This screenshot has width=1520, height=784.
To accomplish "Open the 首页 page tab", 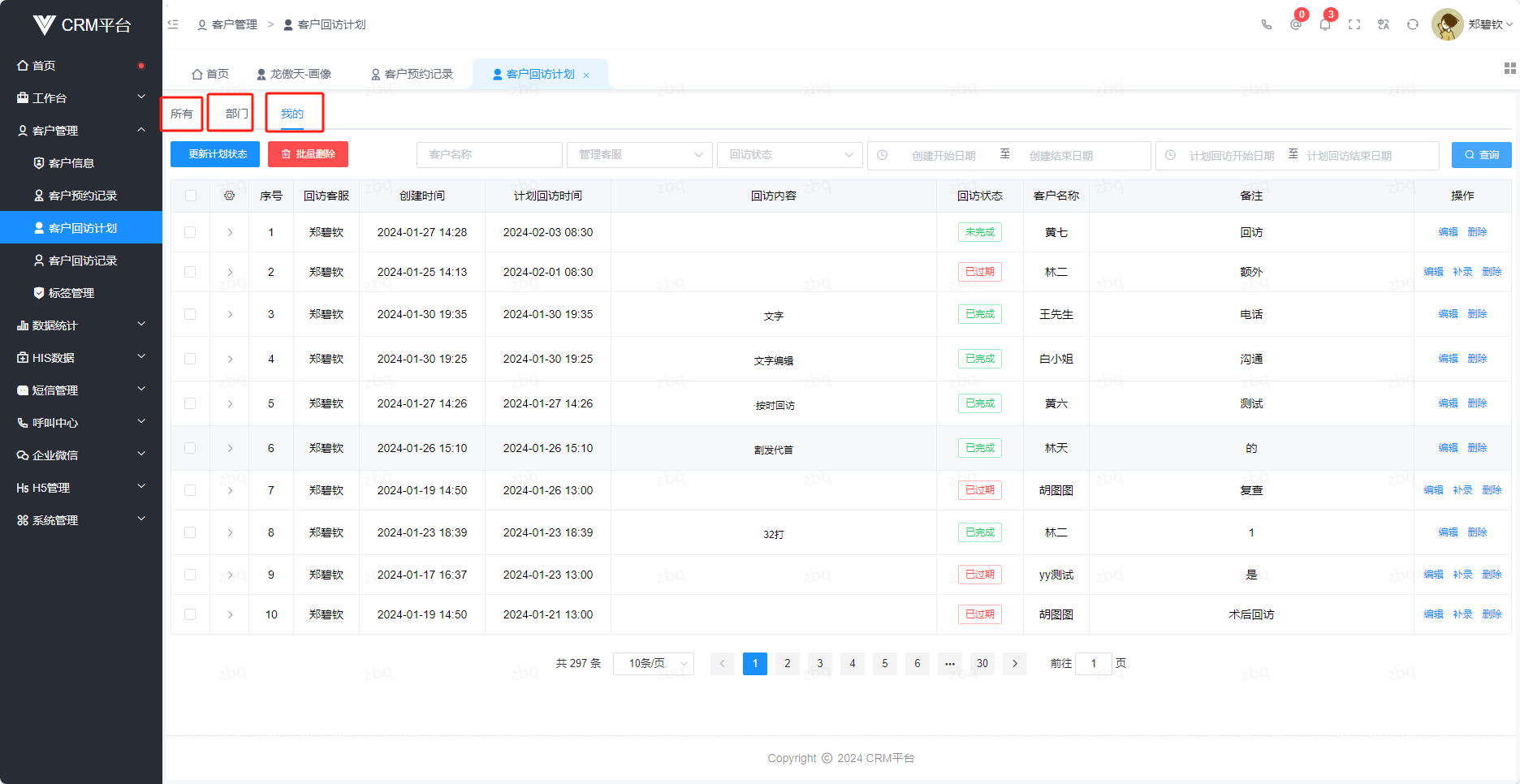I will pyautogui.click(x=210, y=74).
